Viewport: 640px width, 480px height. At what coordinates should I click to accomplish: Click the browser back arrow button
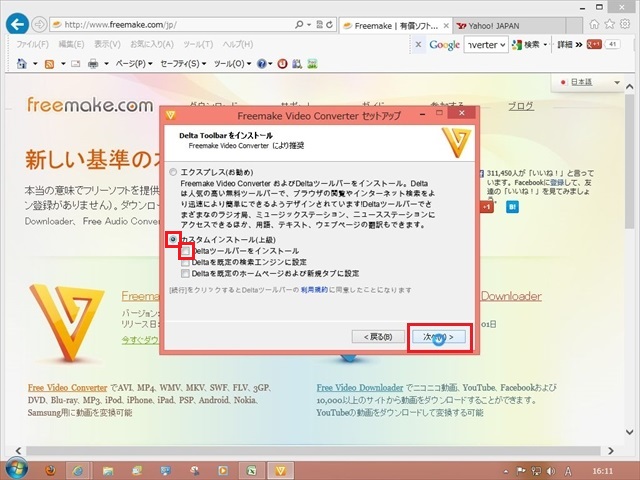[x=15, y=23]
